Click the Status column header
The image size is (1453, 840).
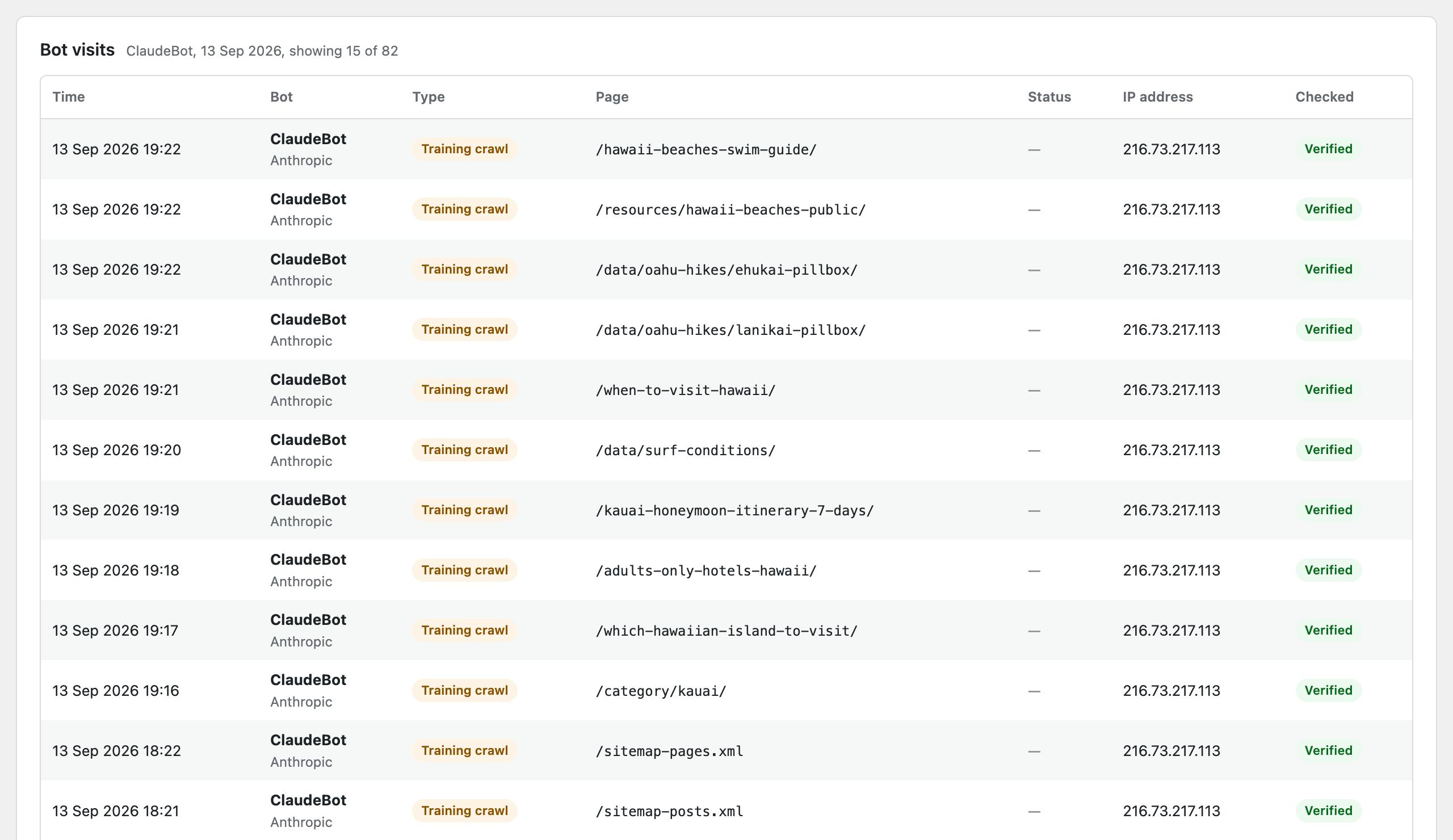(x=1049, y=97)
